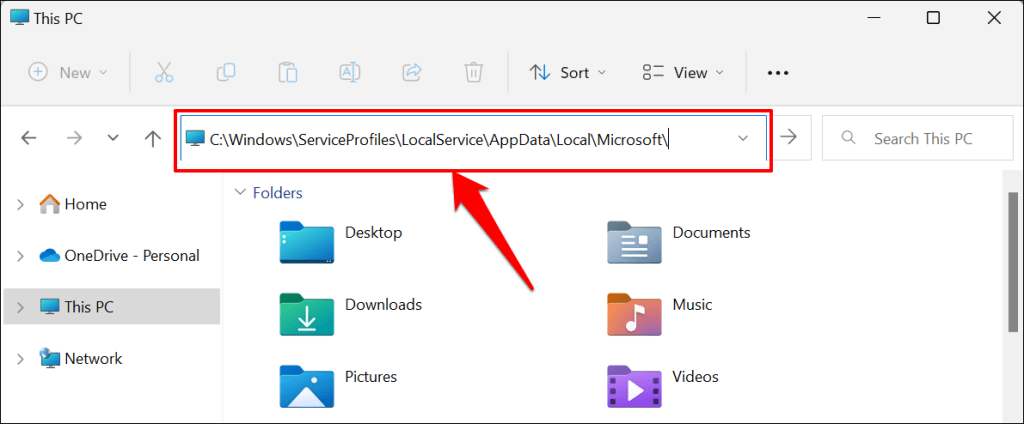Open the View layout dropdown
Screen dimensions: 1024x424
point(684,72)
